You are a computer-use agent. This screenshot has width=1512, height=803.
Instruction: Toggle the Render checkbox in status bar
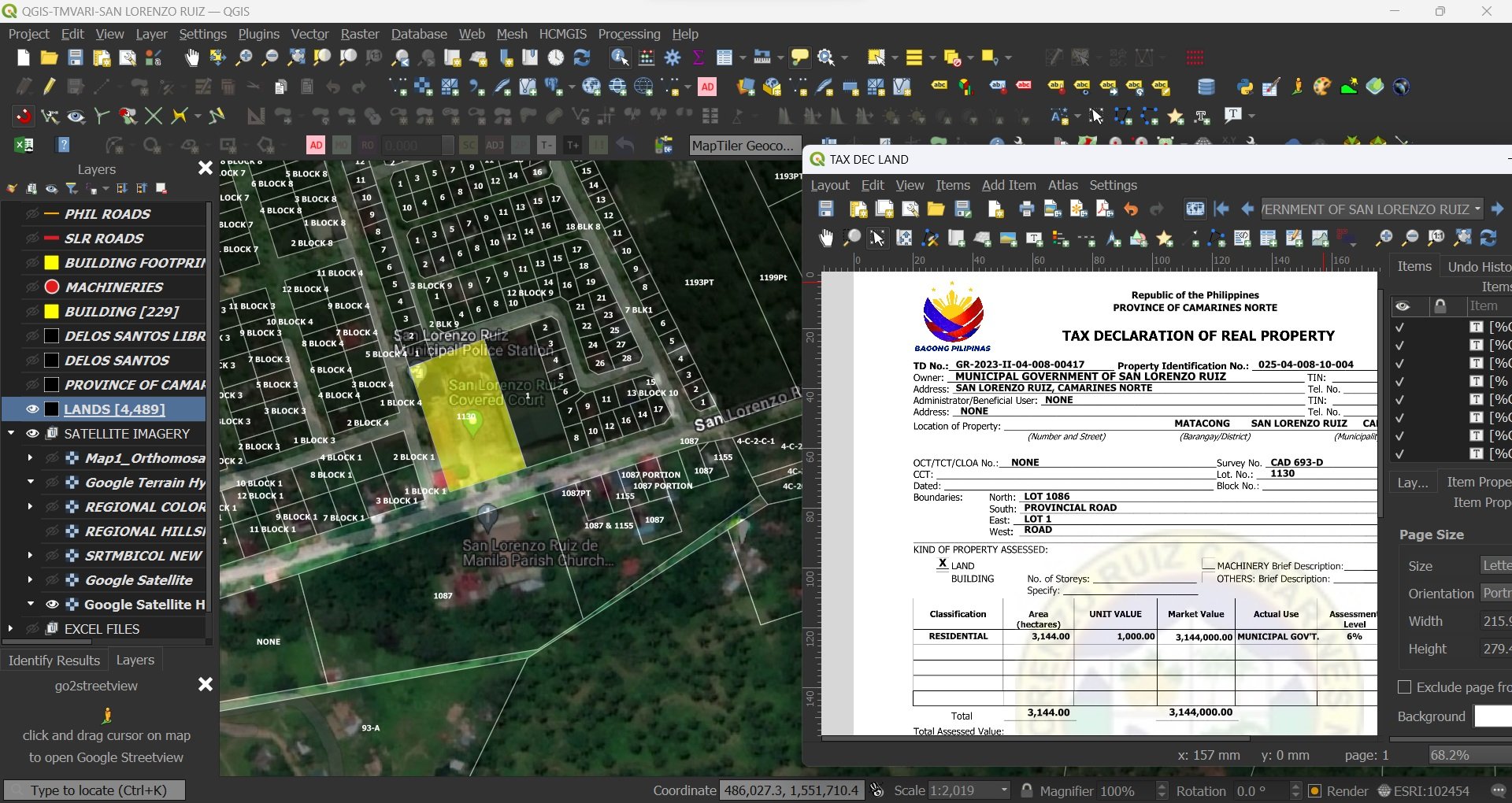click(x=1314, y=791)
